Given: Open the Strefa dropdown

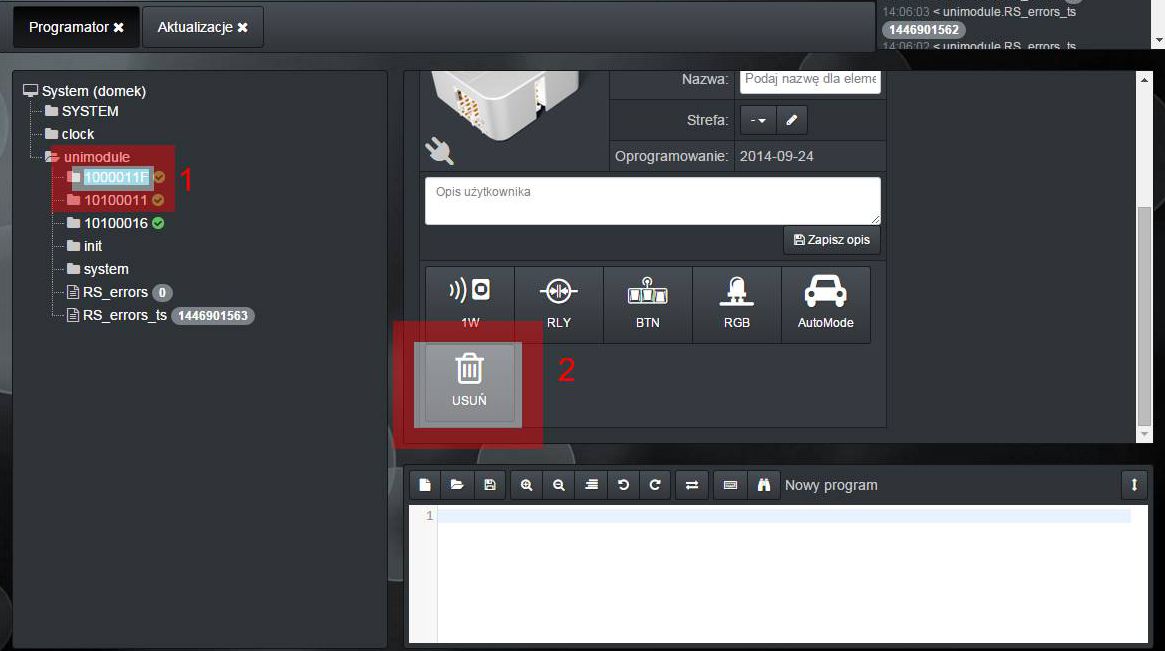Looking at the screenshot, I should 758,120.
